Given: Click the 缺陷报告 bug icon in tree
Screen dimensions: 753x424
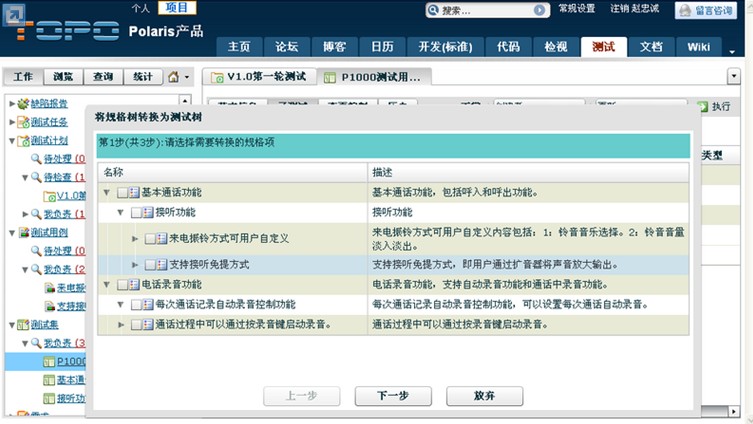Looking at the screenshot, I should tap(23, 104).
